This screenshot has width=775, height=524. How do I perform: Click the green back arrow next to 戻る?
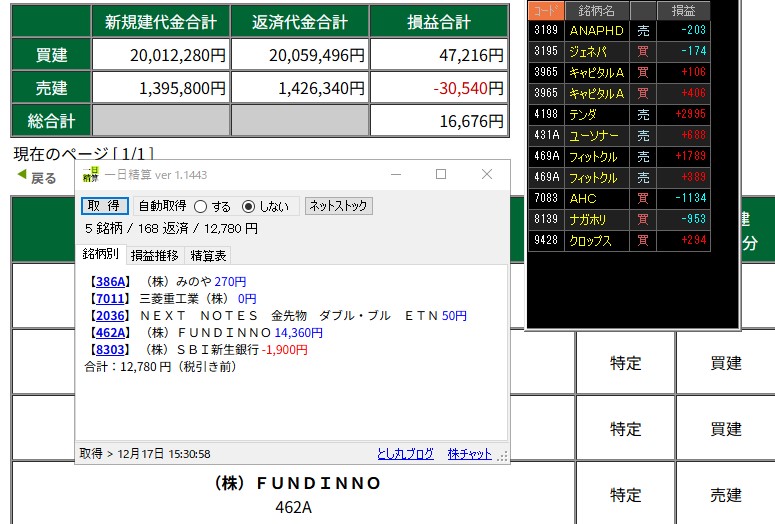21,175
